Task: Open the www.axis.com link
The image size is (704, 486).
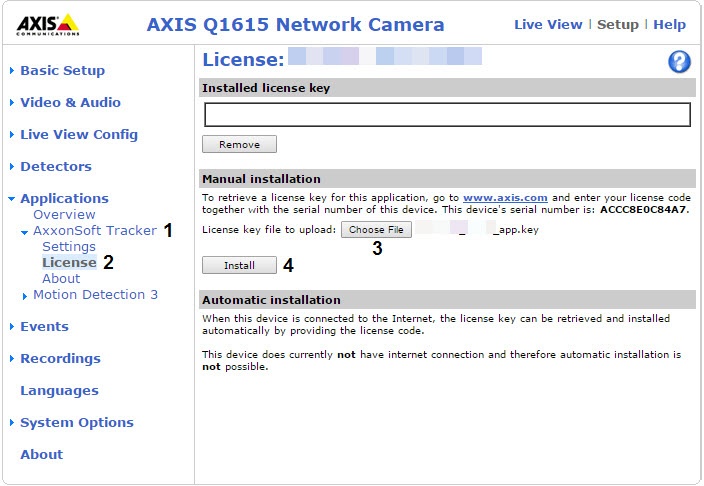Action: coord(491,199)
